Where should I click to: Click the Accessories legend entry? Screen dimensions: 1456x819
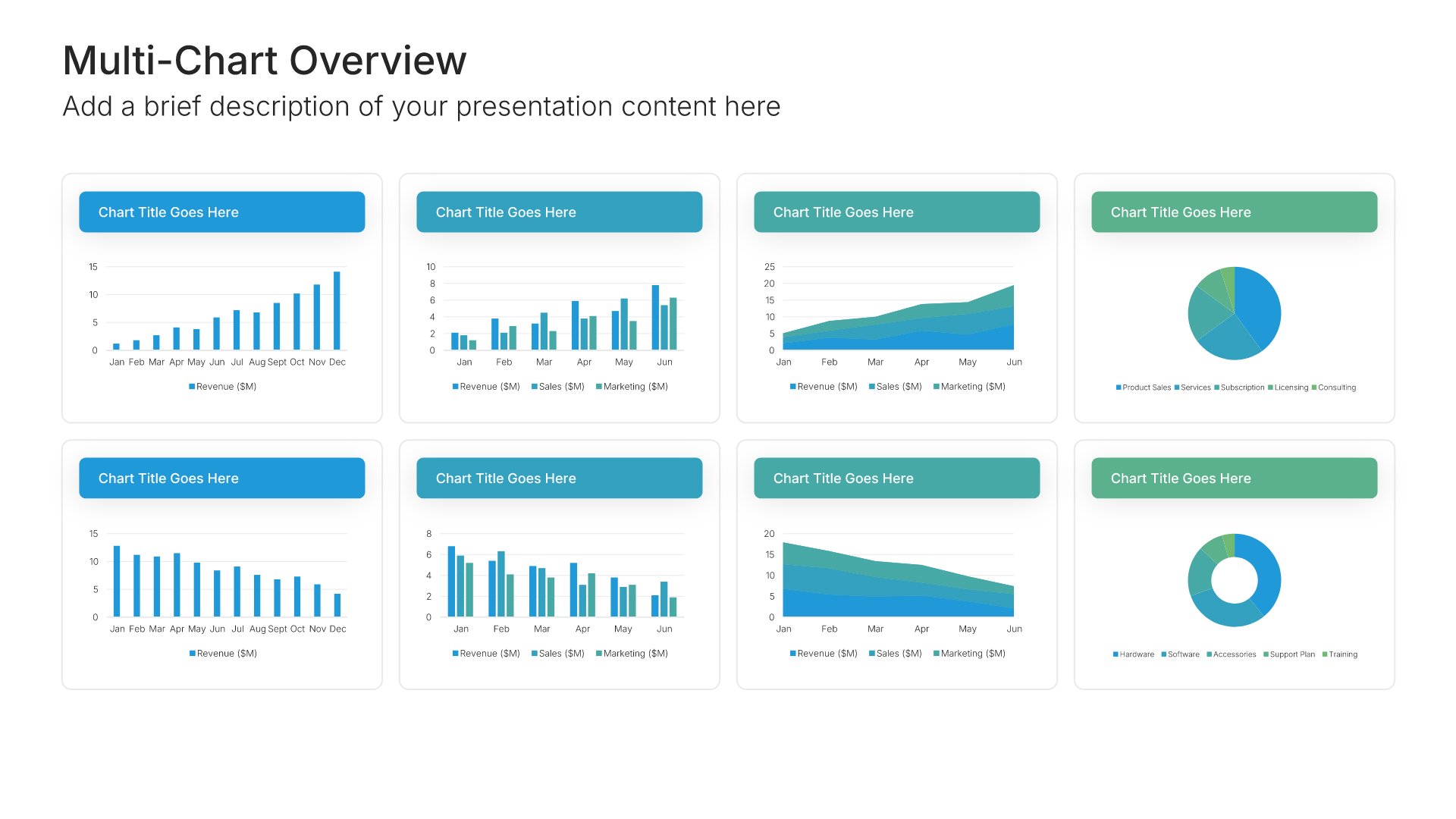coord(1232,654)
